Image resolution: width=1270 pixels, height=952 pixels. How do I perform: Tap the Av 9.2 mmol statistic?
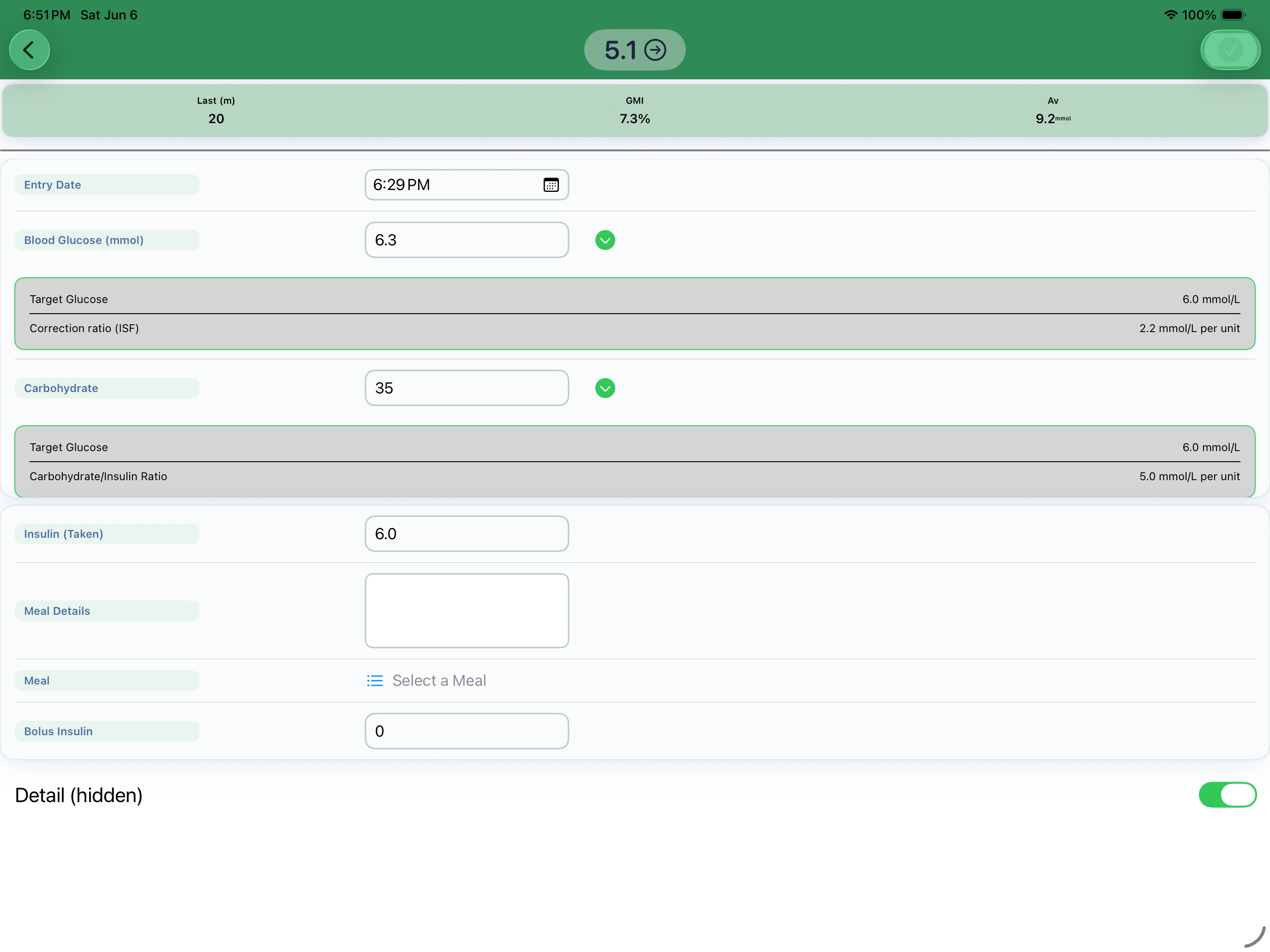[x=1053, y=110]
